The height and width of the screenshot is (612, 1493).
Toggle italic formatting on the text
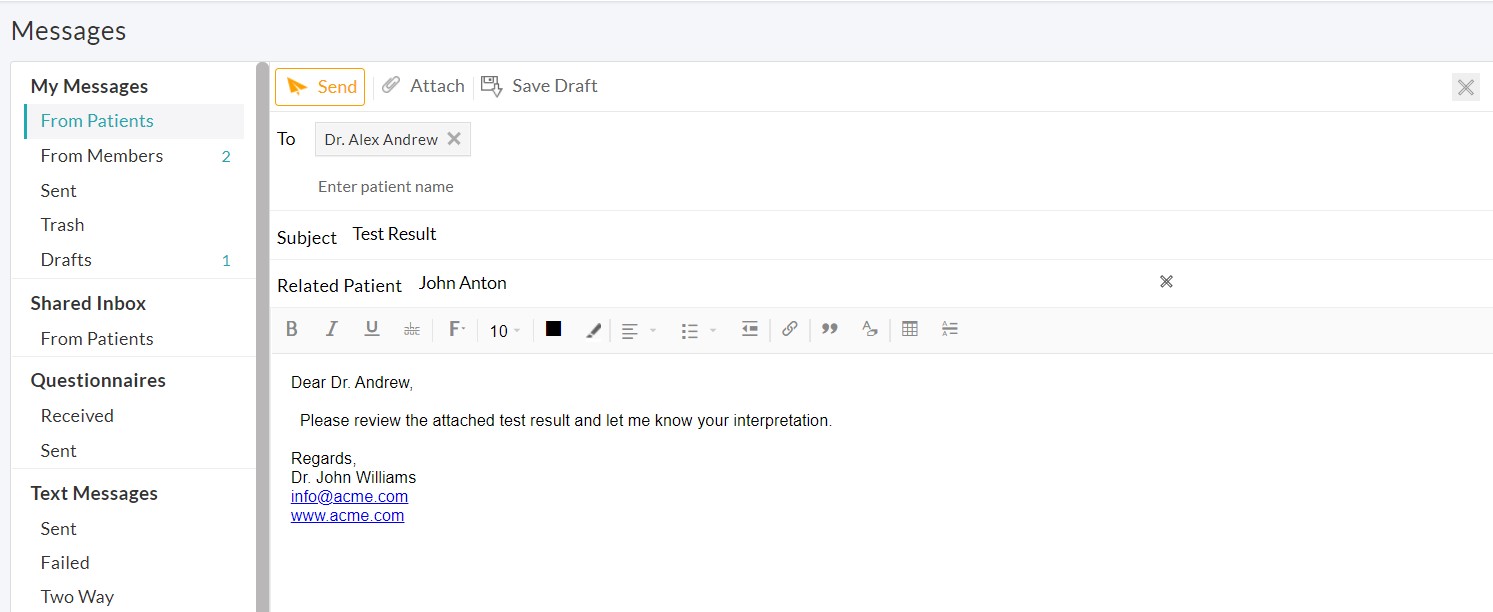331,328
